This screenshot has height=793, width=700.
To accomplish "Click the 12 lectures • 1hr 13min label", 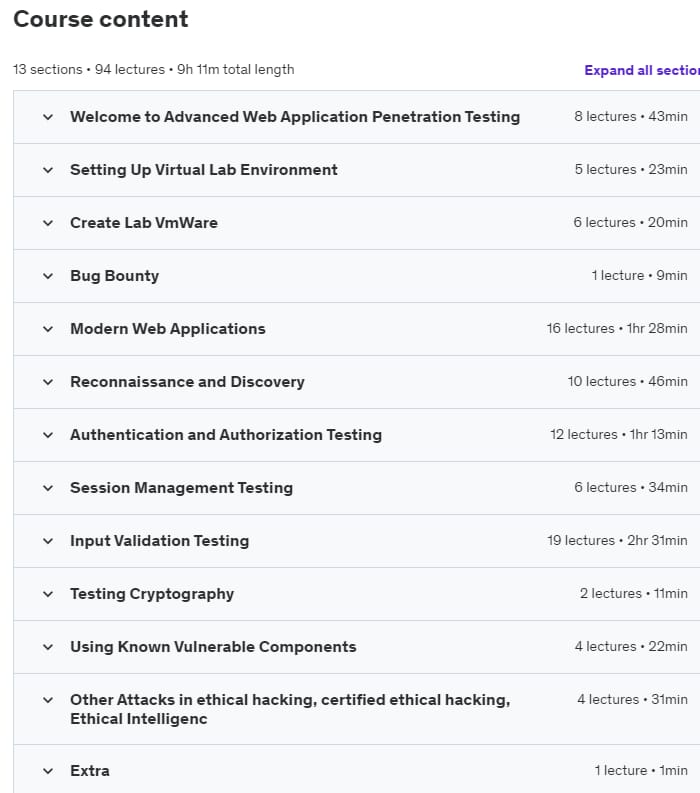I will pyautogui.click(x=619, y=434).
